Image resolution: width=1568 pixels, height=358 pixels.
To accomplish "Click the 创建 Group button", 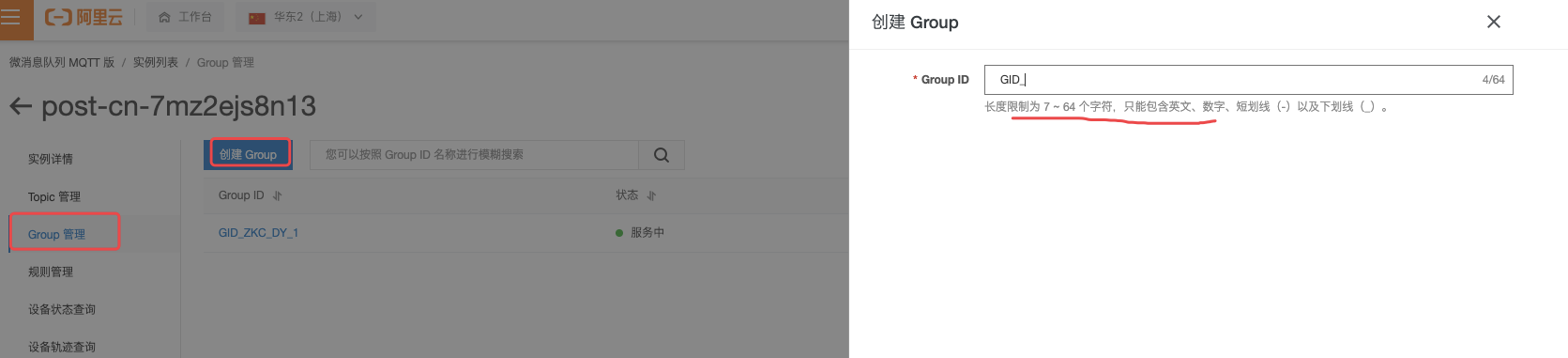I will 249,154.
